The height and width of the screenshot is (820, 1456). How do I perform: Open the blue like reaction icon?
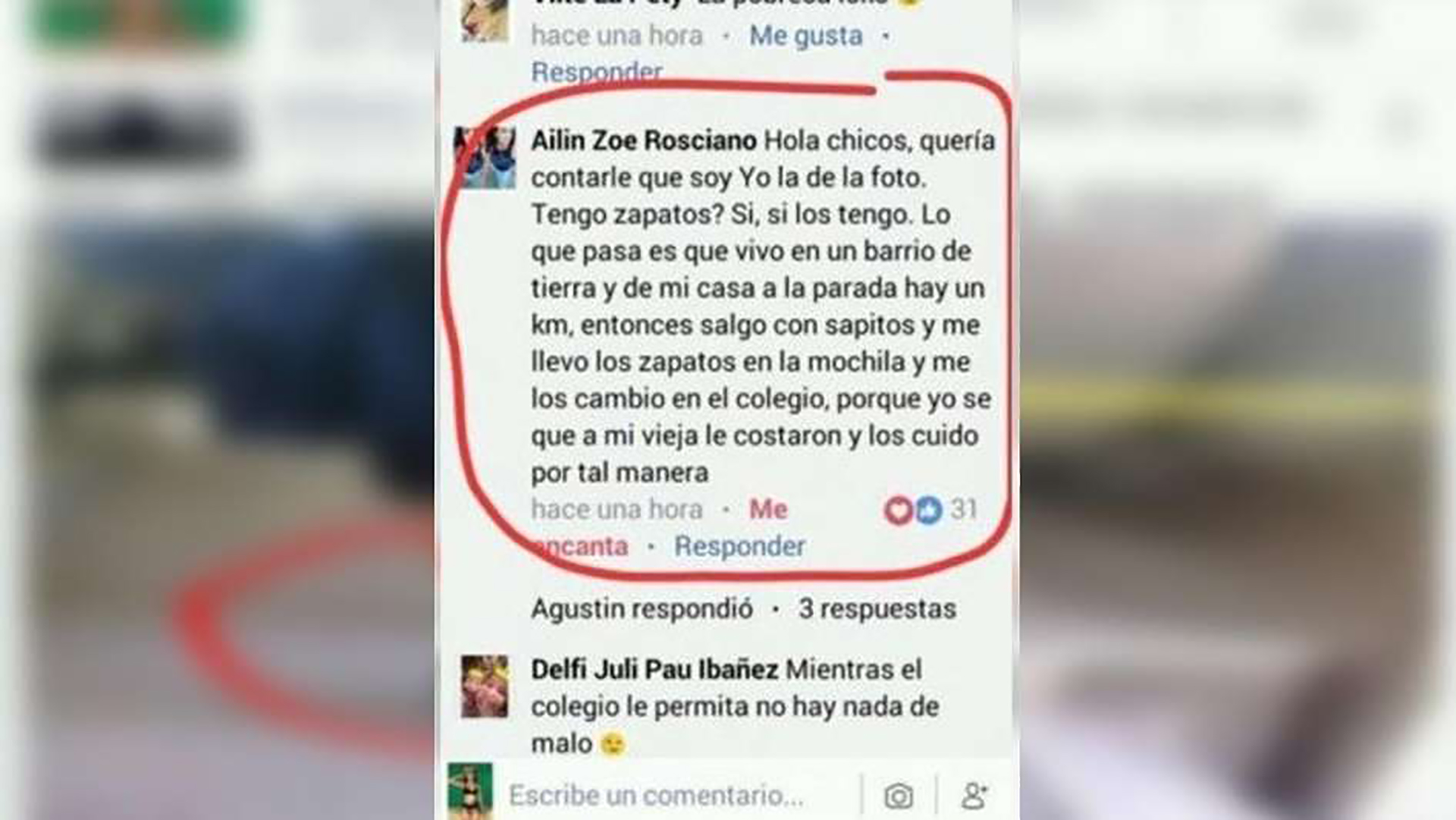coord(928,510)
